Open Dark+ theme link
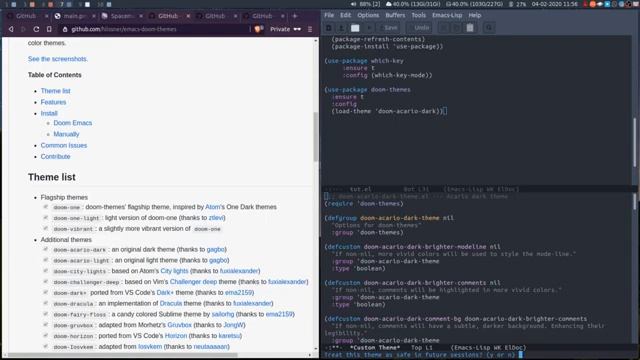The image size is (640, 360). coord(165,292)
